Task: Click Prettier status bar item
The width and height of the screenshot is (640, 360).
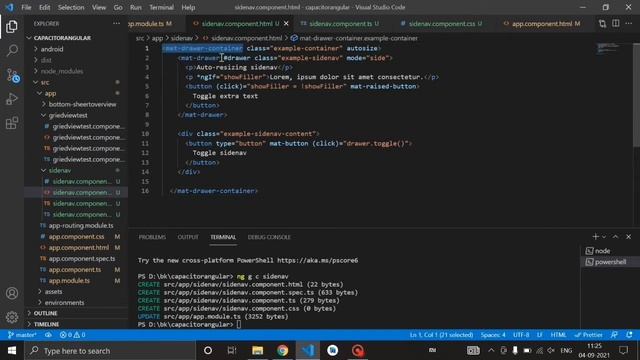Action: coord(589,335)
